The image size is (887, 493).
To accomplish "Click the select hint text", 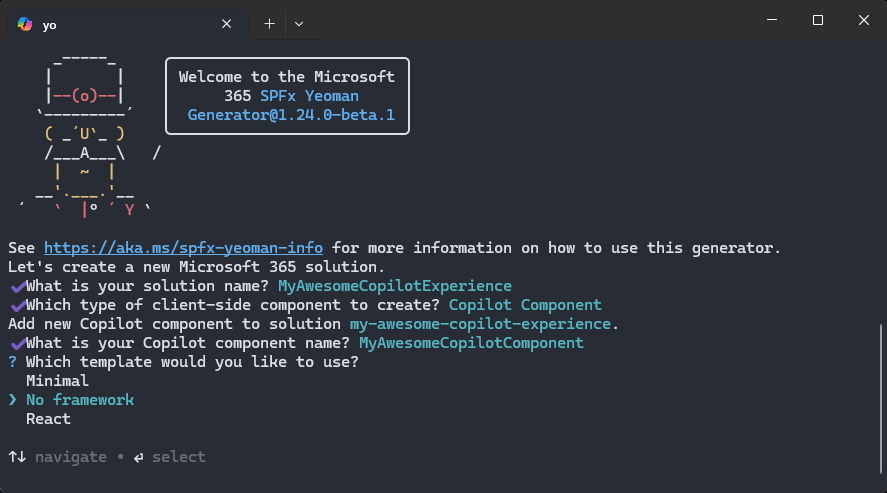I will pyautogui.click(x=179, y=457).
